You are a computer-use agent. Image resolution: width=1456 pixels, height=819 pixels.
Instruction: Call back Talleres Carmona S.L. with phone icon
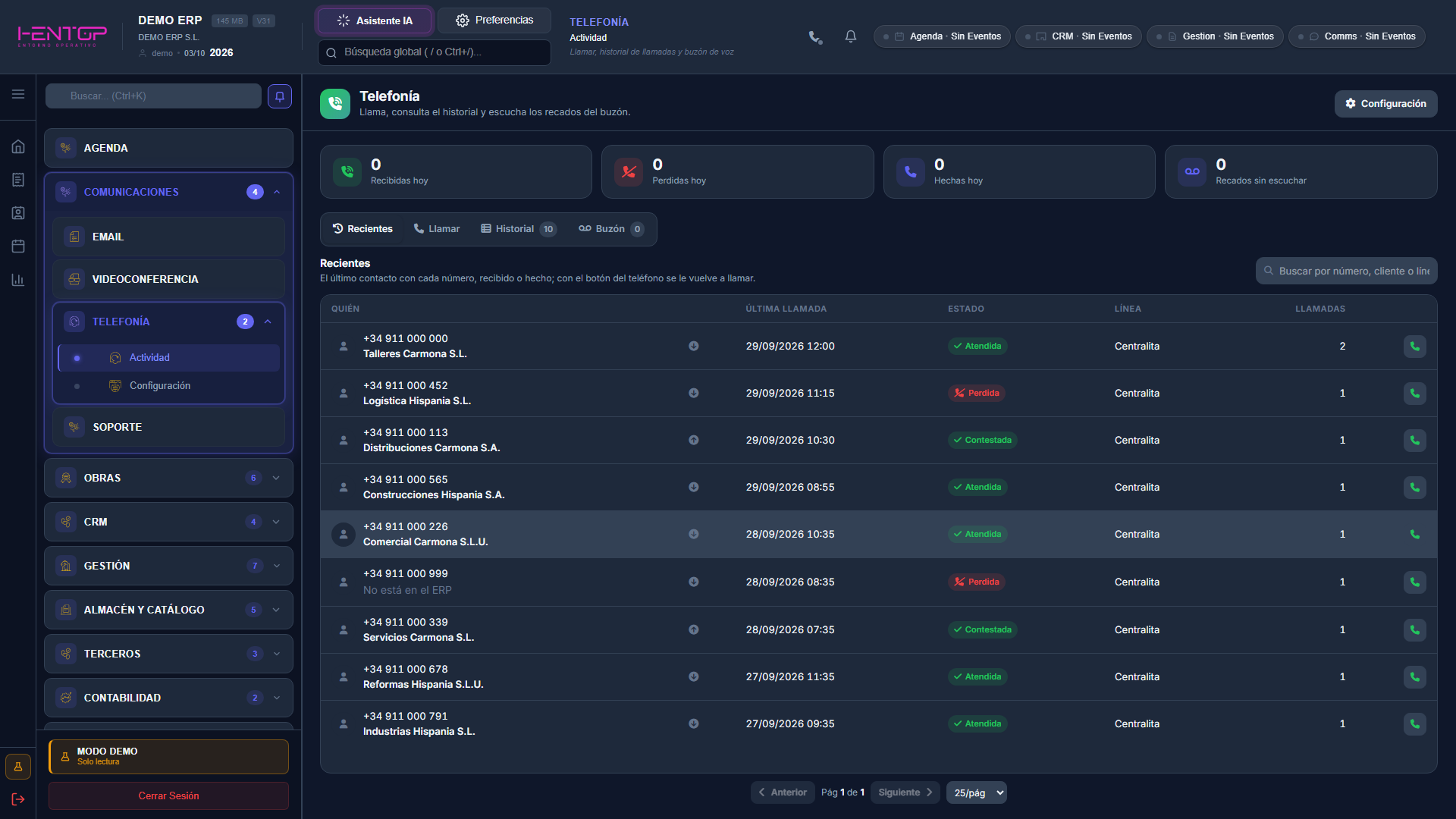coord(1414,347)
